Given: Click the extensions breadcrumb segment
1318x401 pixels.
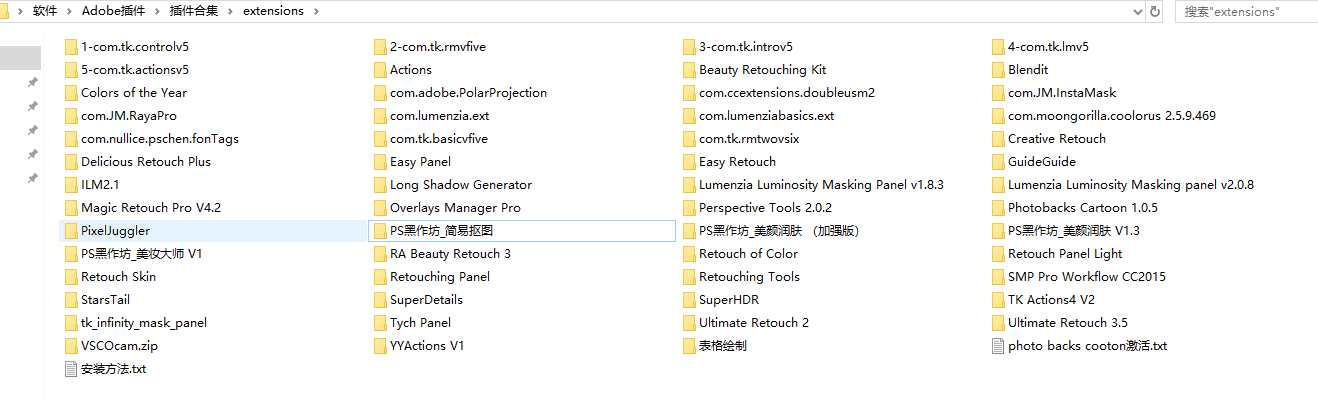Looking at the screenshot, I should click(x=273, y=11).
